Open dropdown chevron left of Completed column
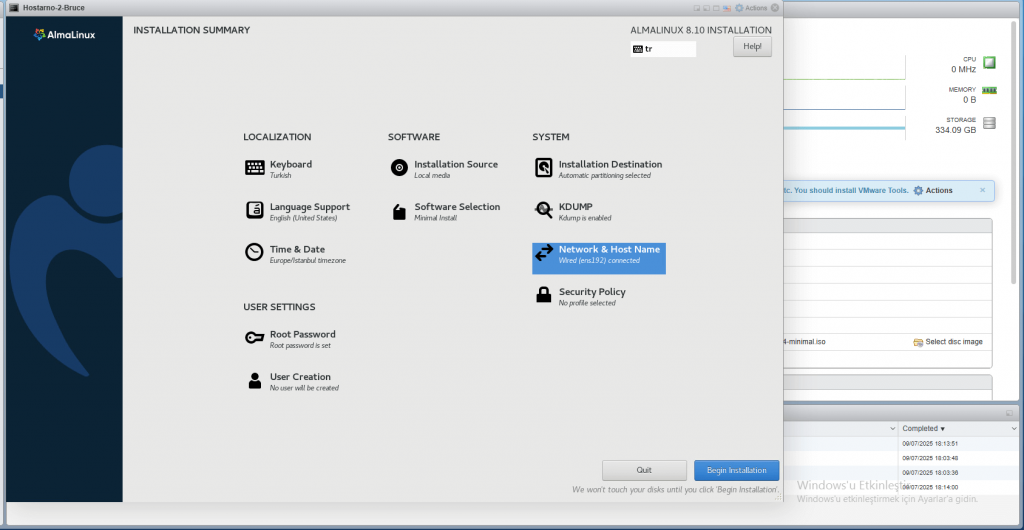 click(893, 429)
